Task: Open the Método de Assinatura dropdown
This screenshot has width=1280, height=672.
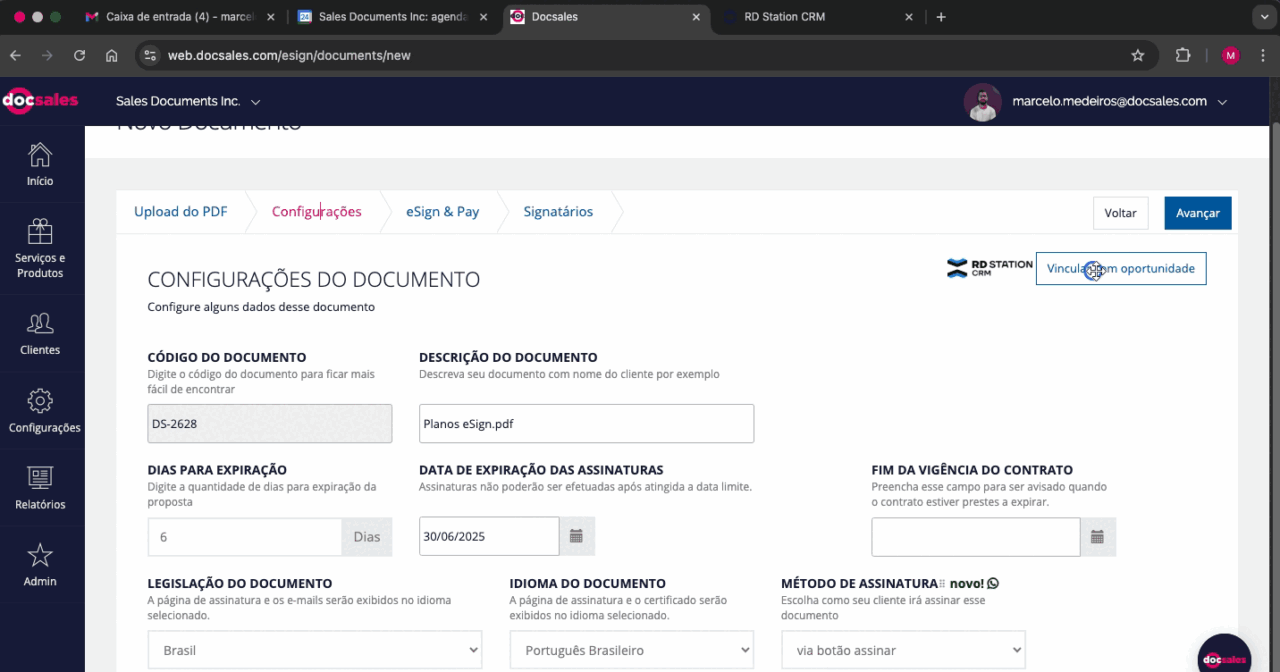Action: [904, 650]
